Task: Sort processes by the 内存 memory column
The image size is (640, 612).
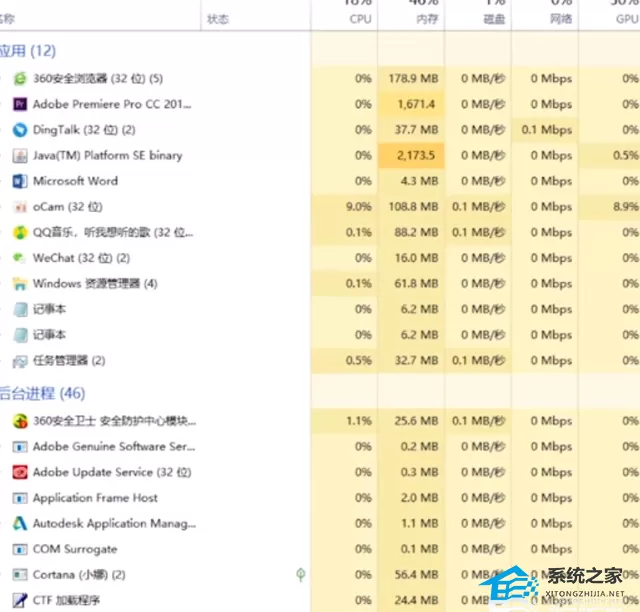Action: (x=411, y=15)
